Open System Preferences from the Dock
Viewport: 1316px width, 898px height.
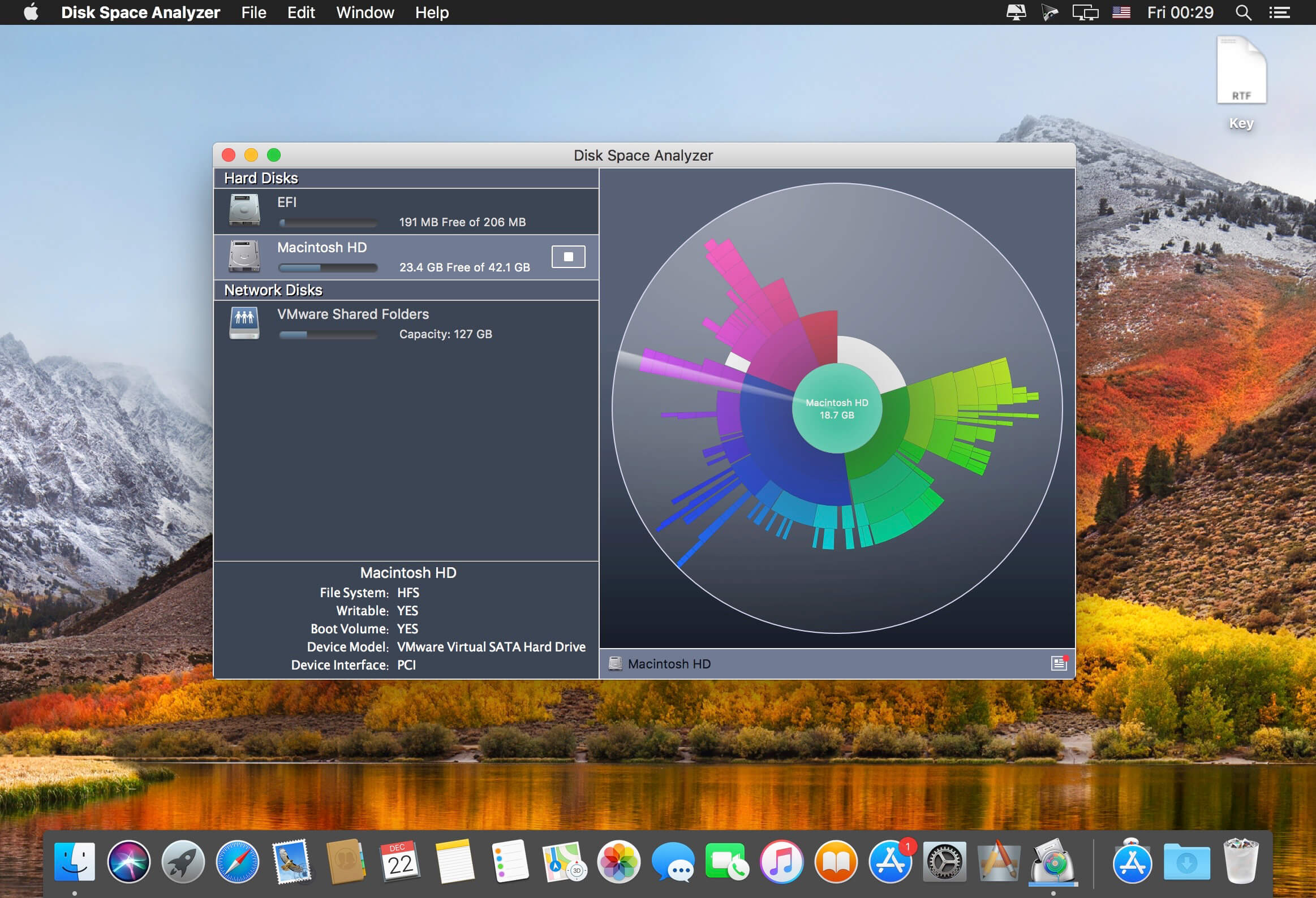tap(944, 861)
